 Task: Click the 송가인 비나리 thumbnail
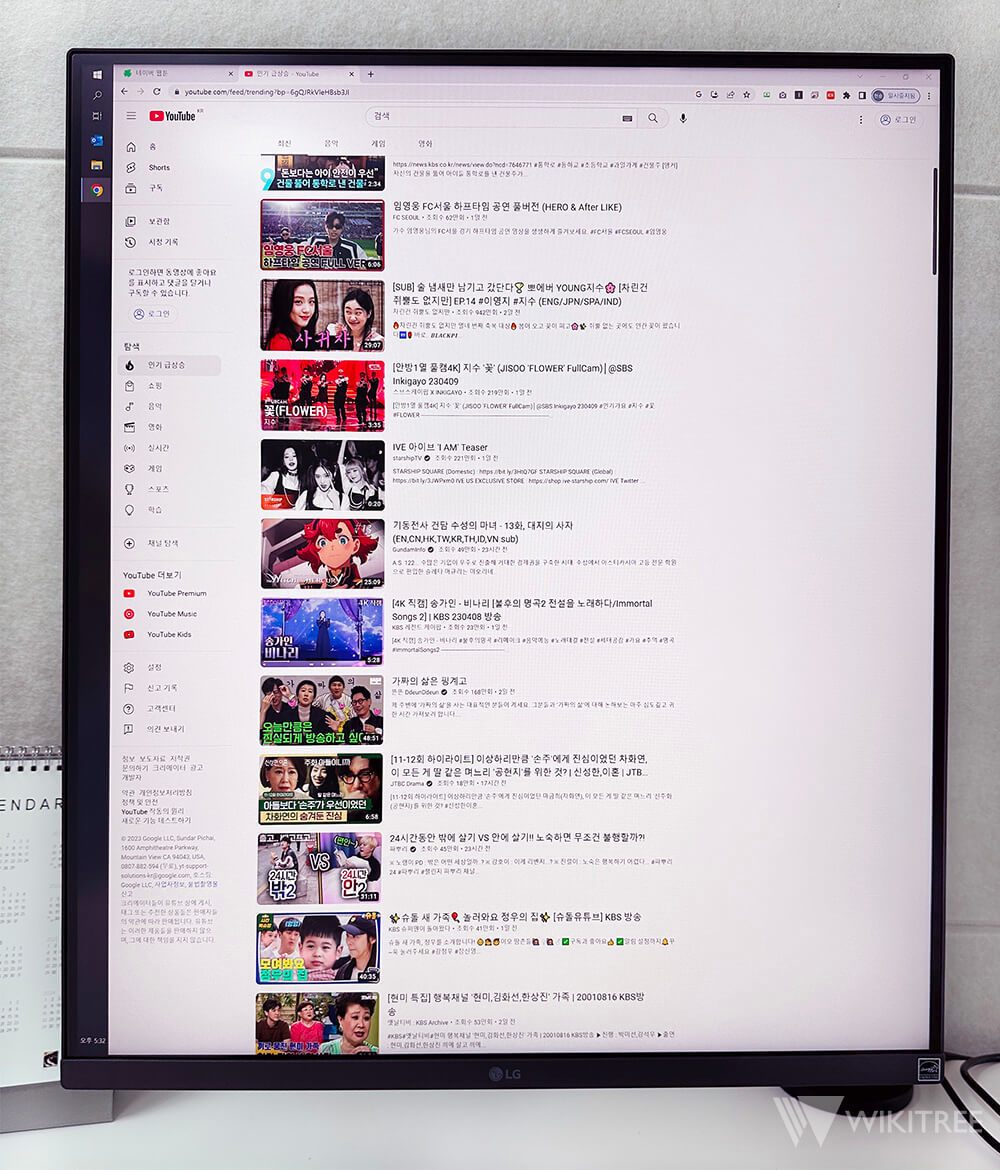point(322,631)
